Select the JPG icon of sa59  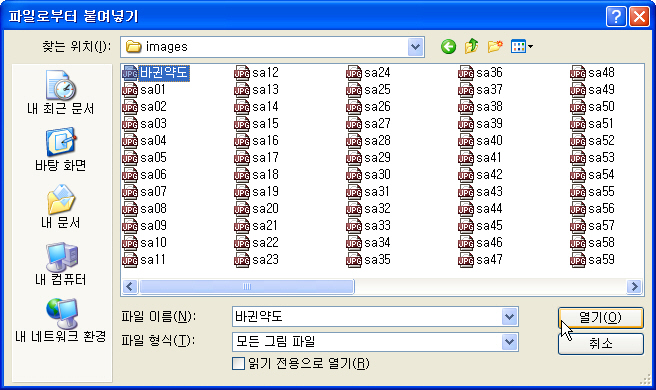pyautogui.click(x=578, y=259)
